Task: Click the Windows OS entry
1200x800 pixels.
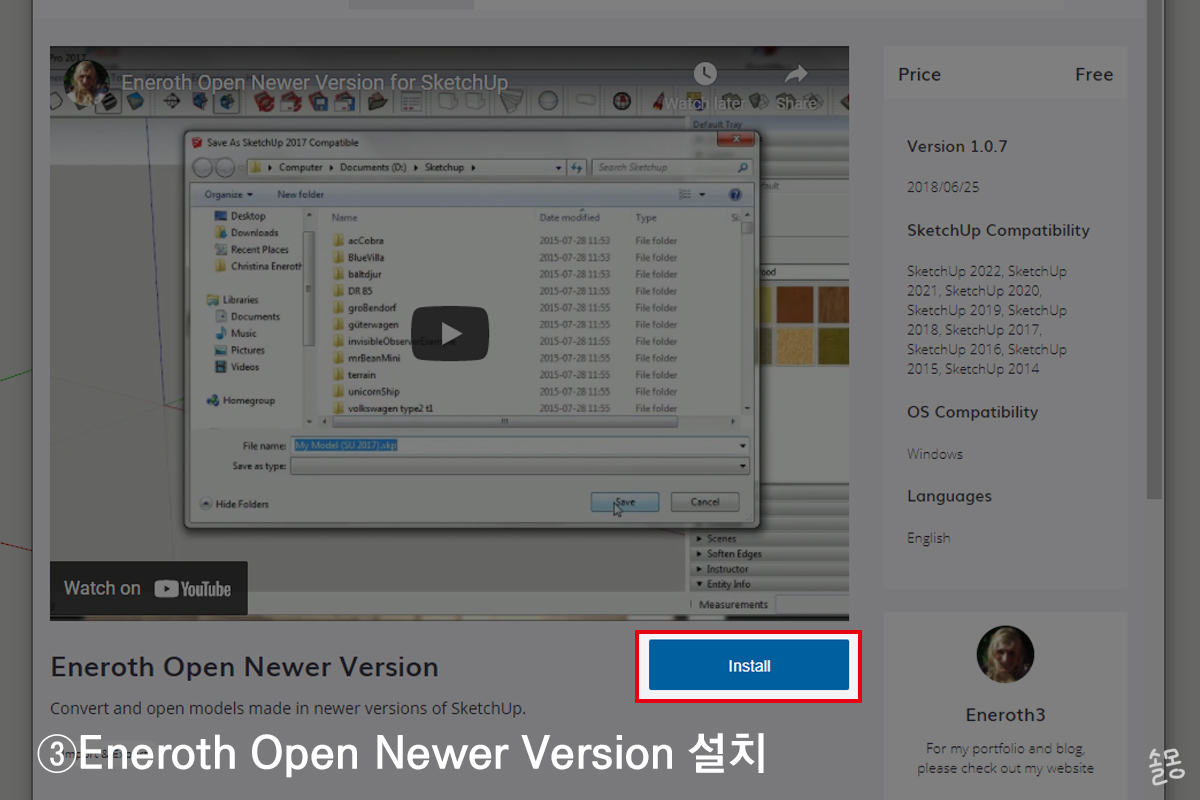Action: [x=935, y=454]
